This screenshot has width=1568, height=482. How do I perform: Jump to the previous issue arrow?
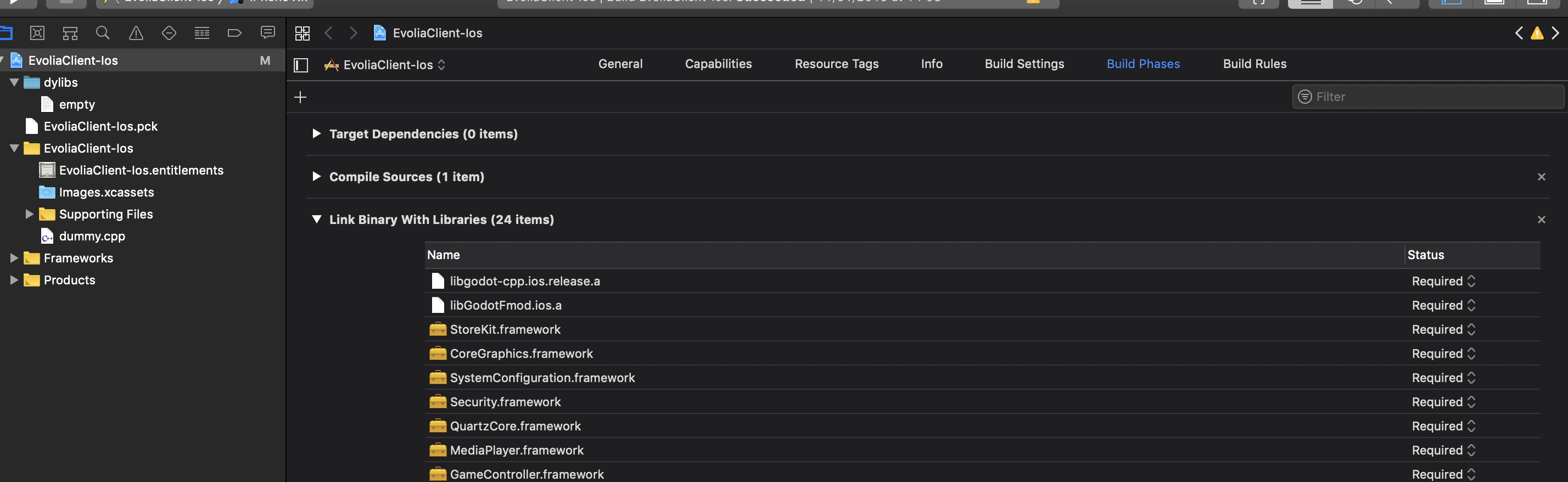(x=1519, y=33)
